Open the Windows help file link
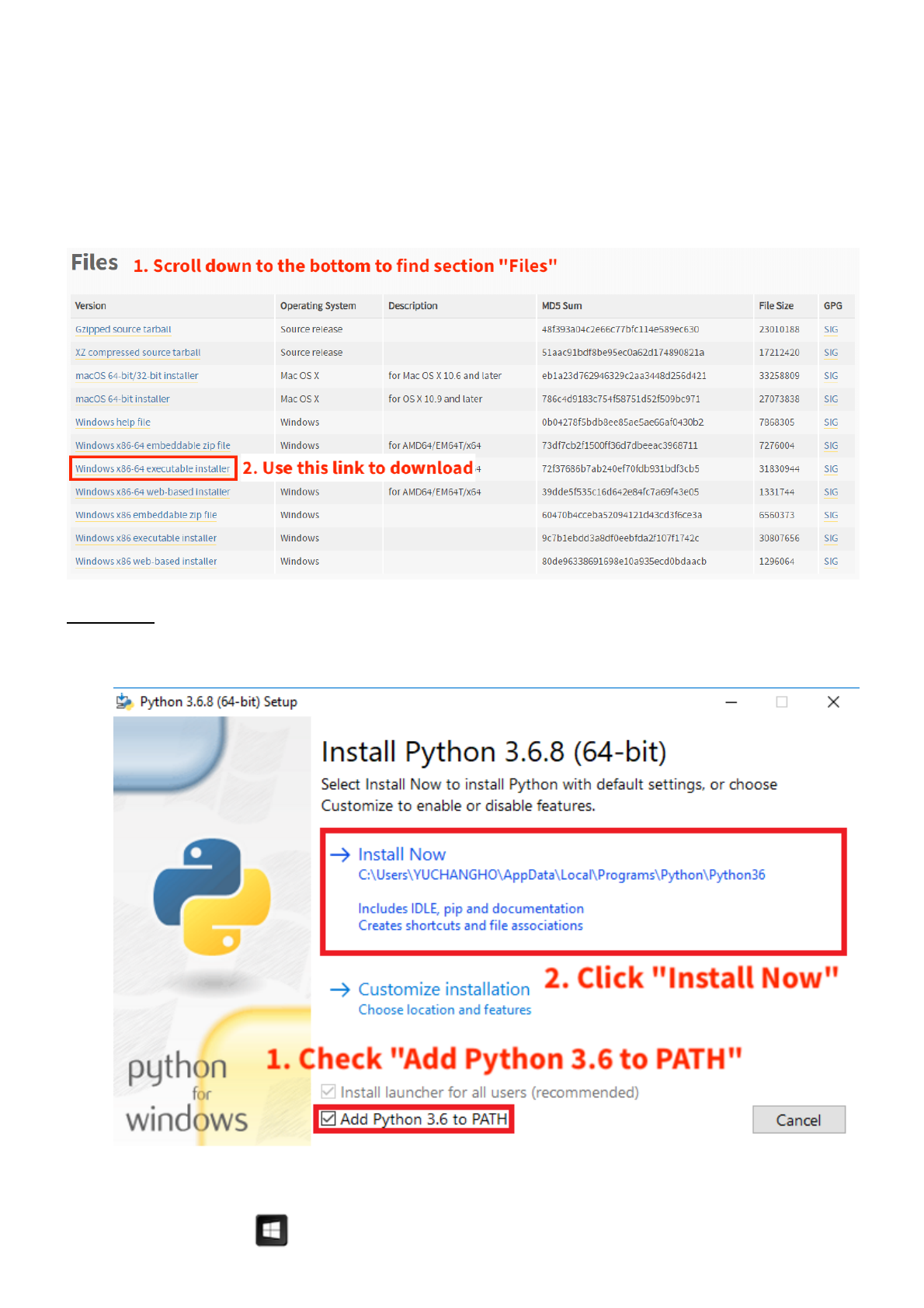 click(x=113, y=423)
